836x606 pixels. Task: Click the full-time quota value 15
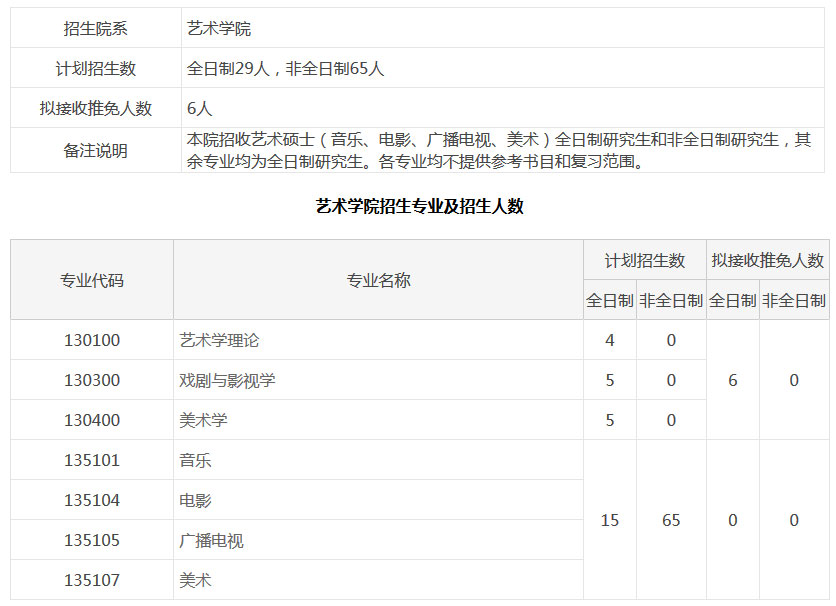click(x=610, y=520)
